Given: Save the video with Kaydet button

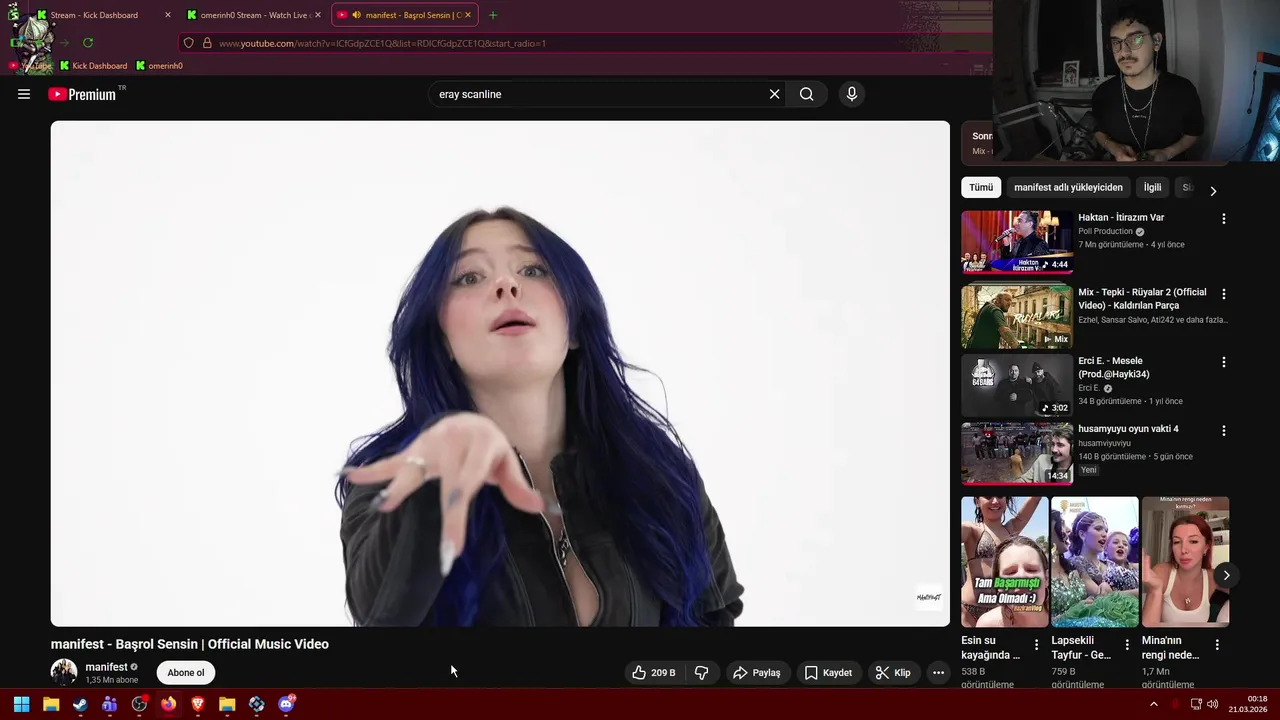Looking at the screenshot, I should [828, 673].
